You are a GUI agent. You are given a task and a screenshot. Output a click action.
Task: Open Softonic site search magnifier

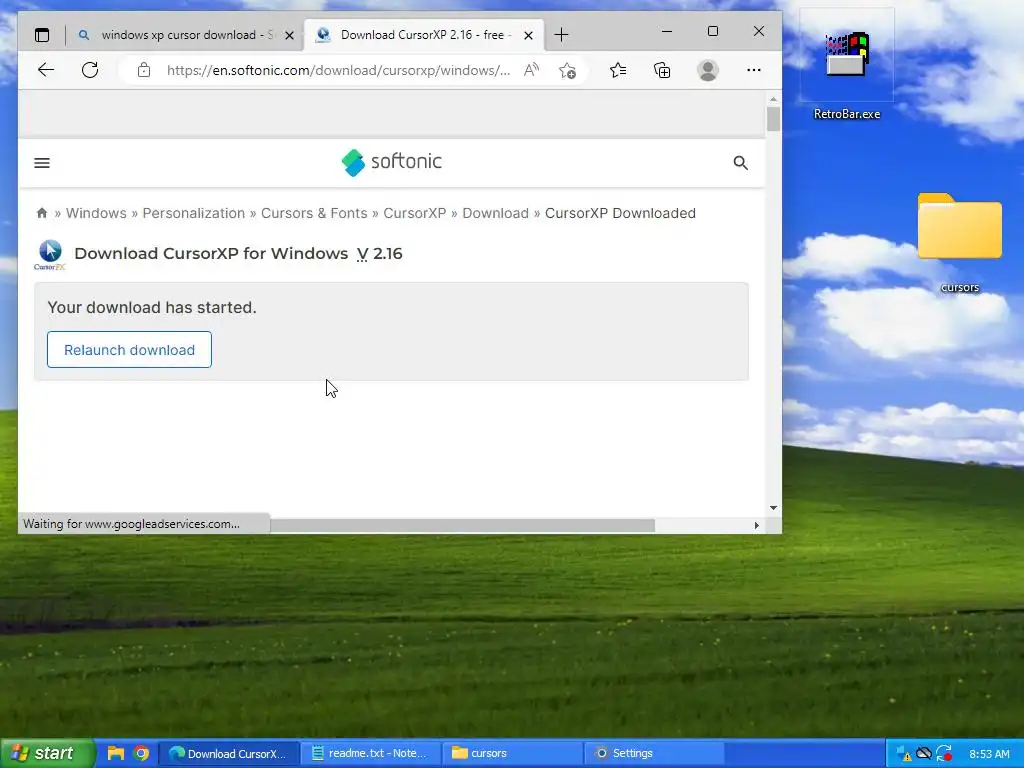[740, 163]
